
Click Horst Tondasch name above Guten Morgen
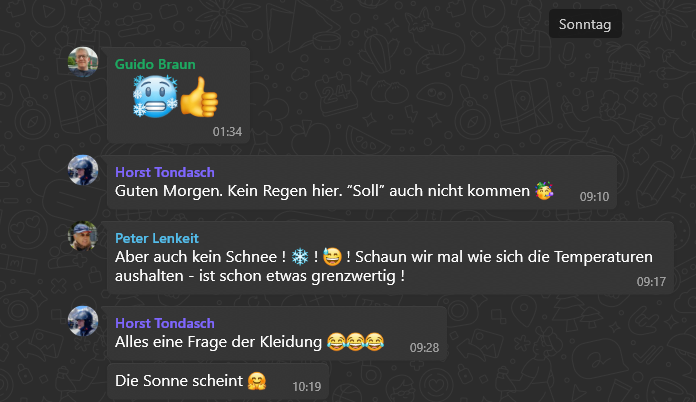coord(165,172)
